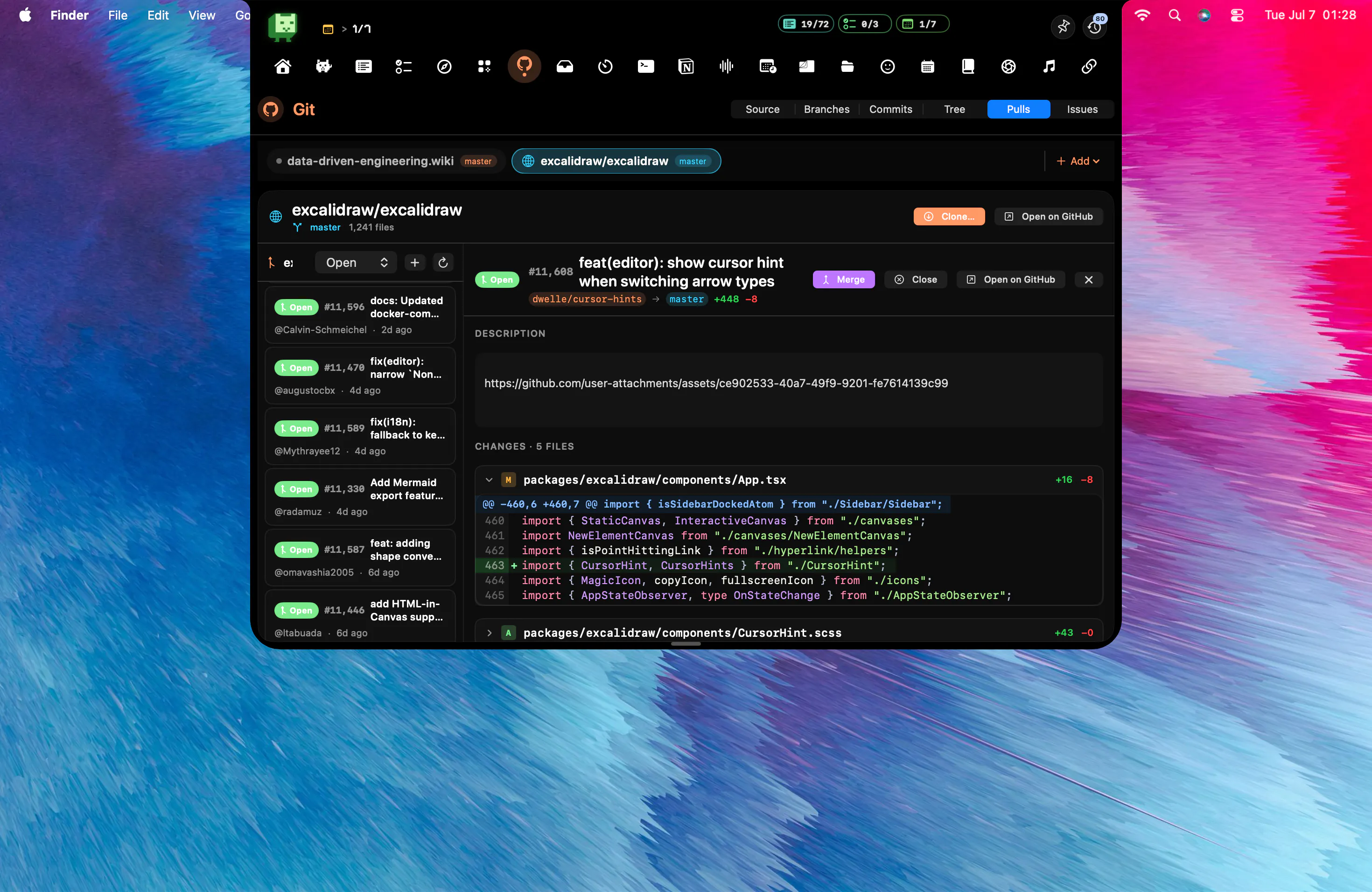Select the data-driven-engineering.wiki repository tab

coord(385,161)
